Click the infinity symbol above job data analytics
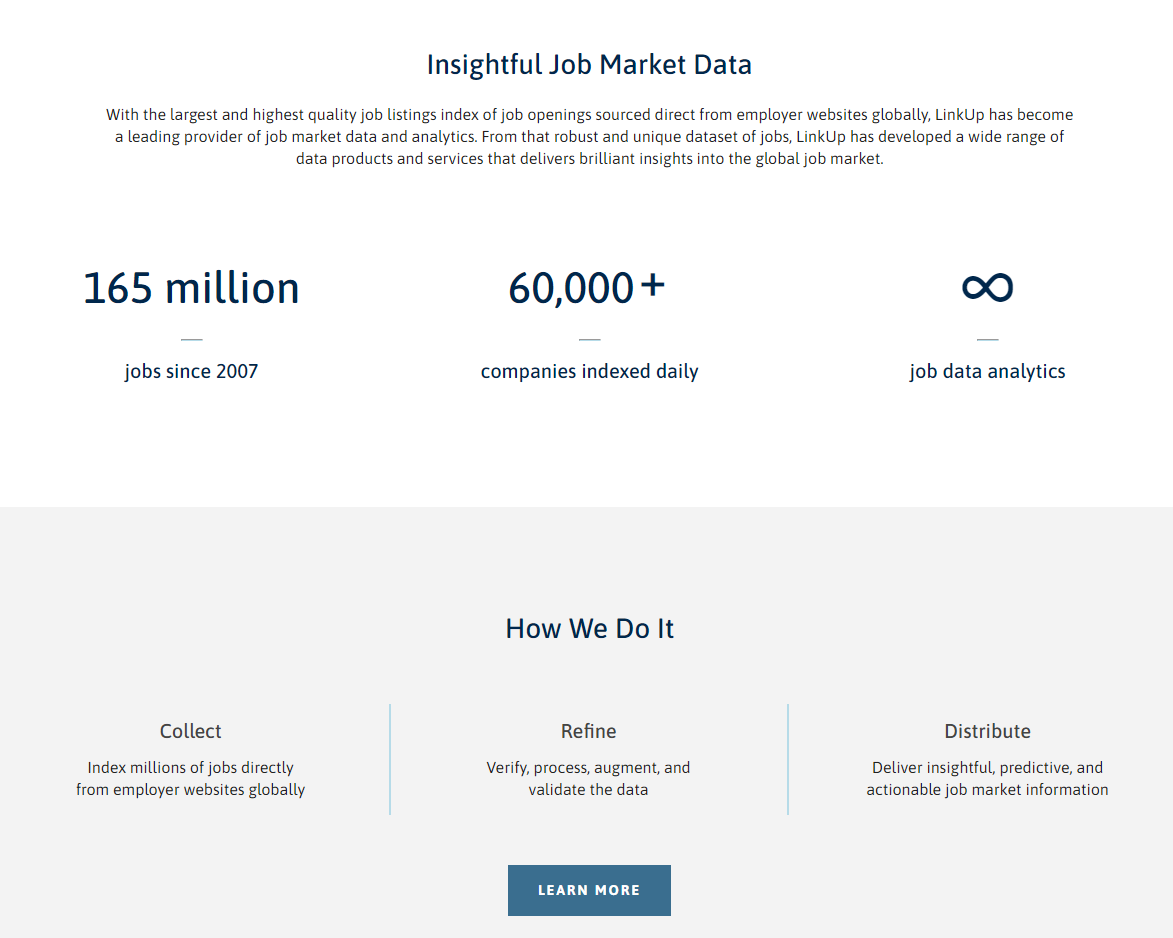The image size is (1173, 938). (x=987, y=287)
